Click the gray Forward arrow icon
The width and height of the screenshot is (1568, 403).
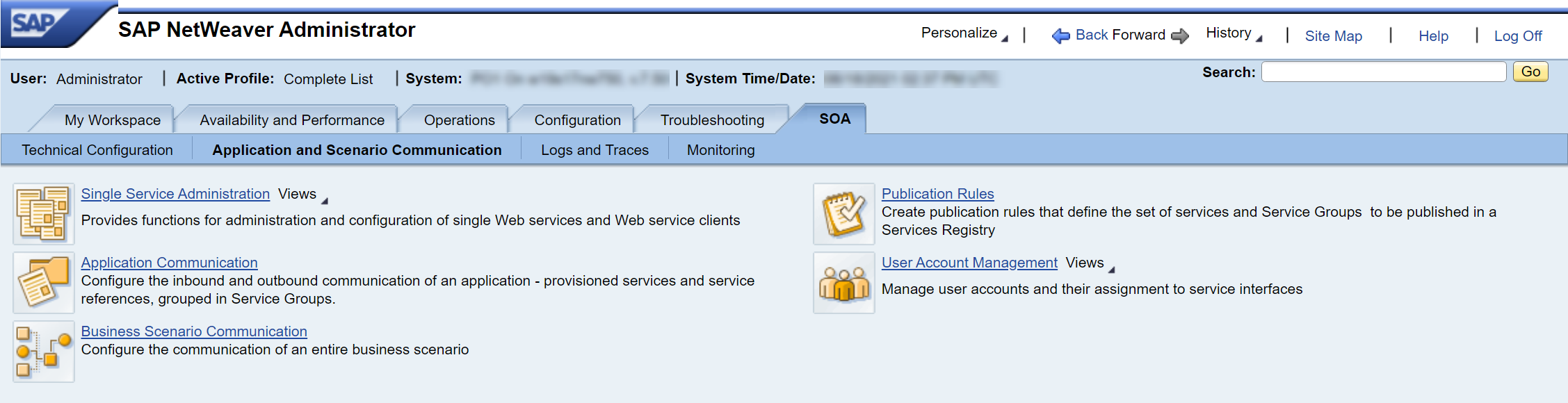coord(1180,35)
